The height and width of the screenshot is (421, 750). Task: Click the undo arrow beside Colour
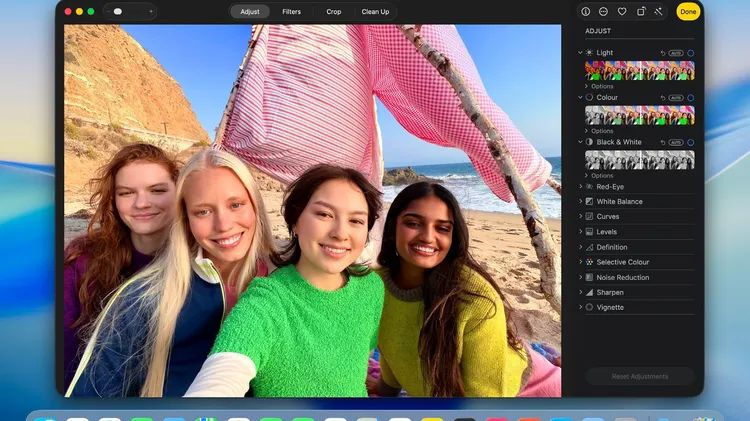point(663,97)
